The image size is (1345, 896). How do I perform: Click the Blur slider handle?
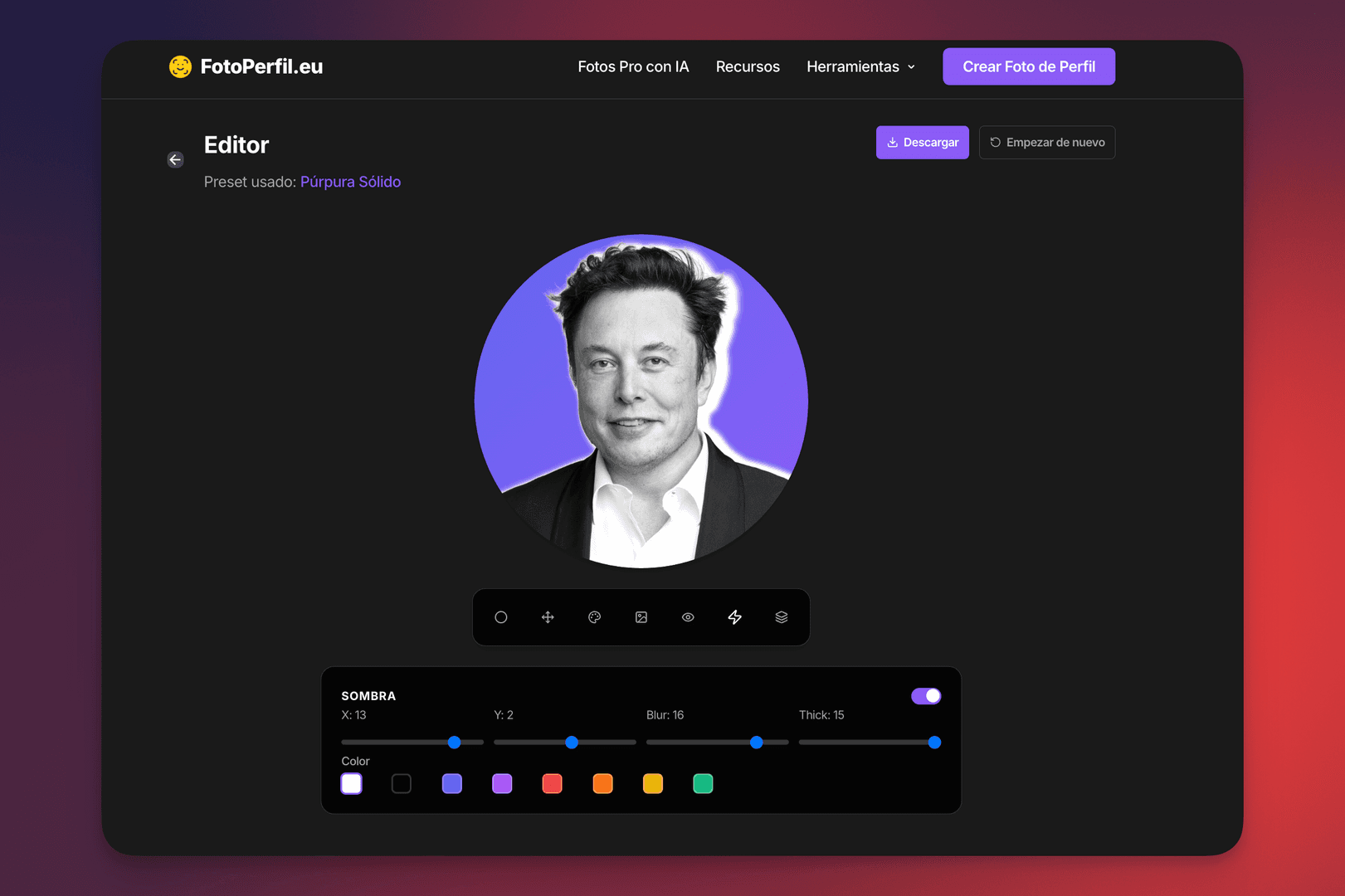click(756, 743)
